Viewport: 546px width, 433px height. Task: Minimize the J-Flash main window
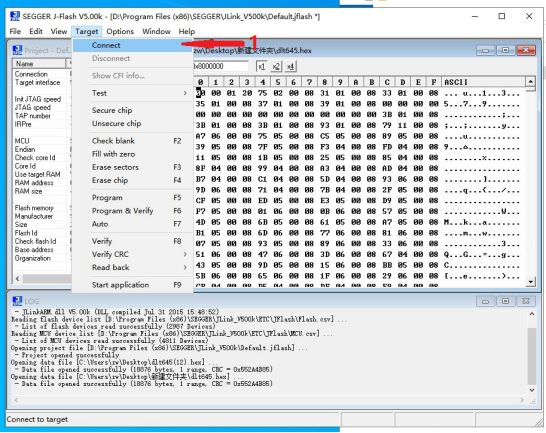coord(475,16)
